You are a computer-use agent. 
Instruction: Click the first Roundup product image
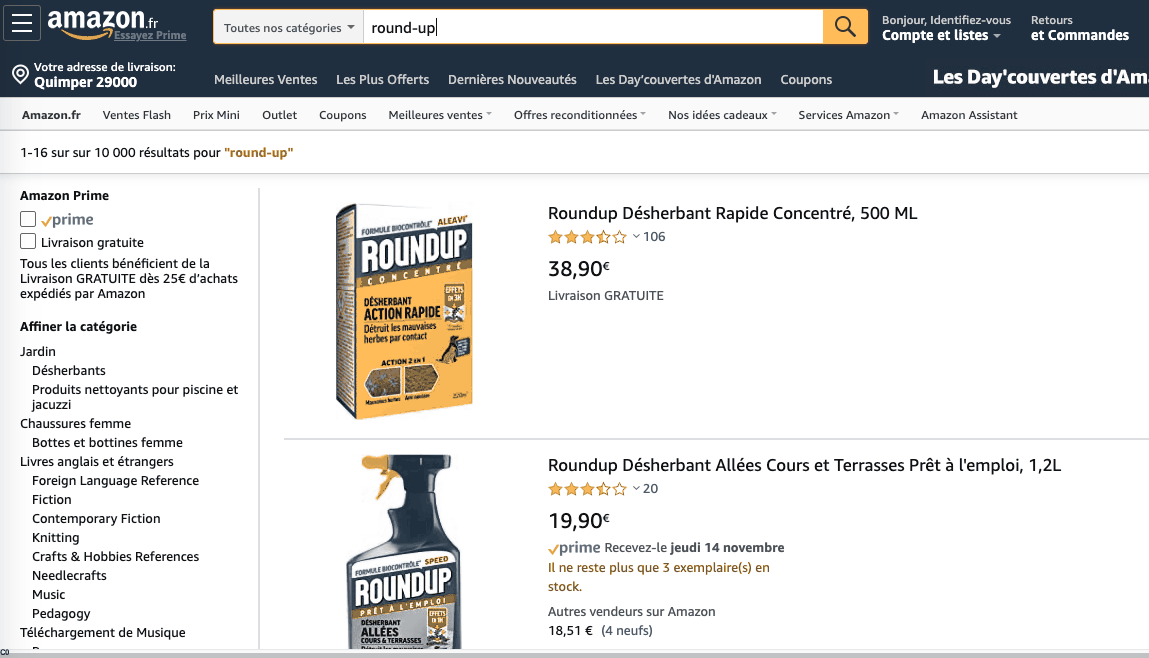(404, 310)
